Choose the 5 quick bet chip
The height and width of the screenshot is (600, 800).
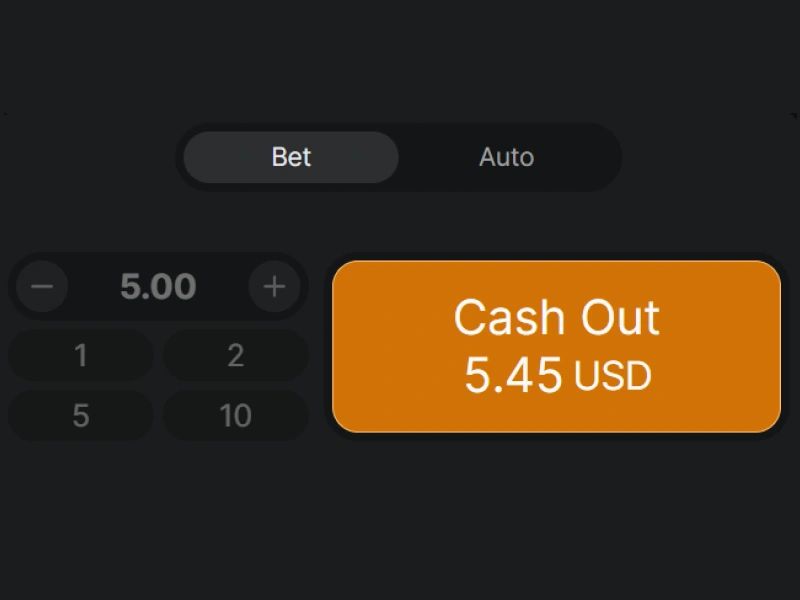(x=80, y=416)
